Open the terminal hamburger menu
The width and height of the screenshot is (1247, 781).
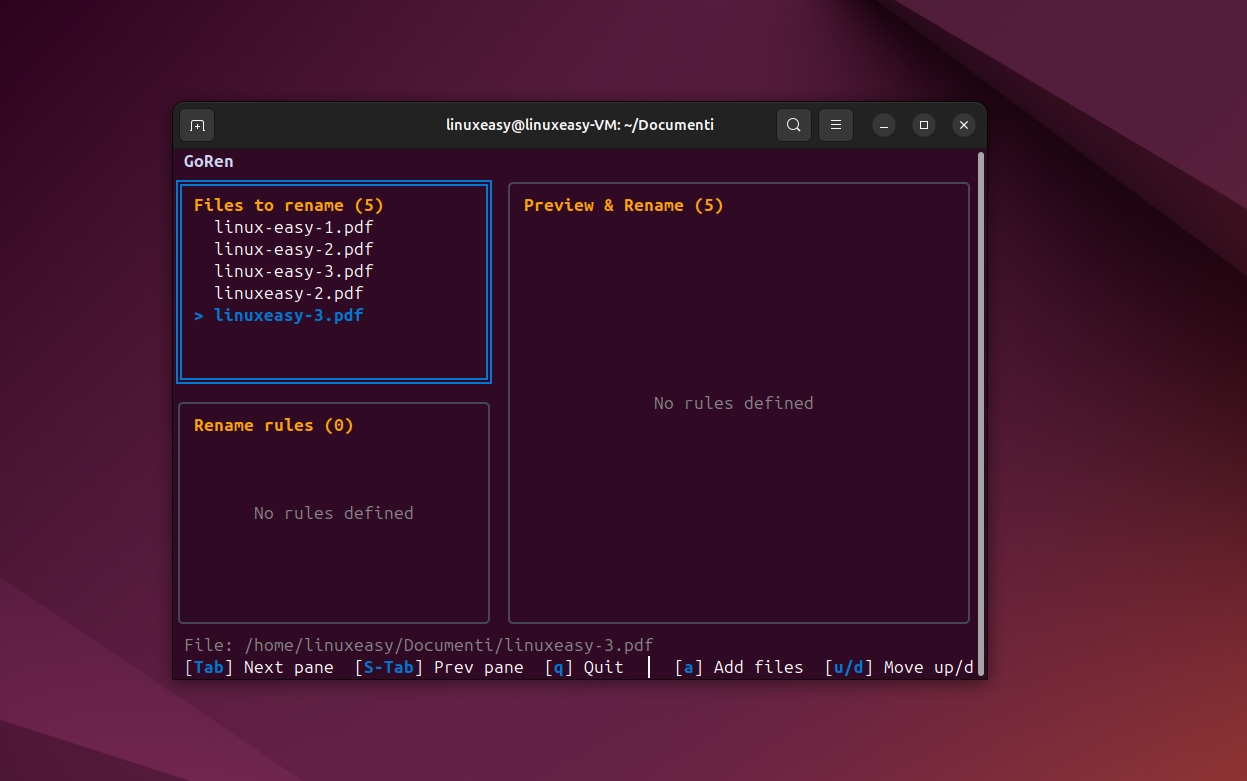coord(836,125)
